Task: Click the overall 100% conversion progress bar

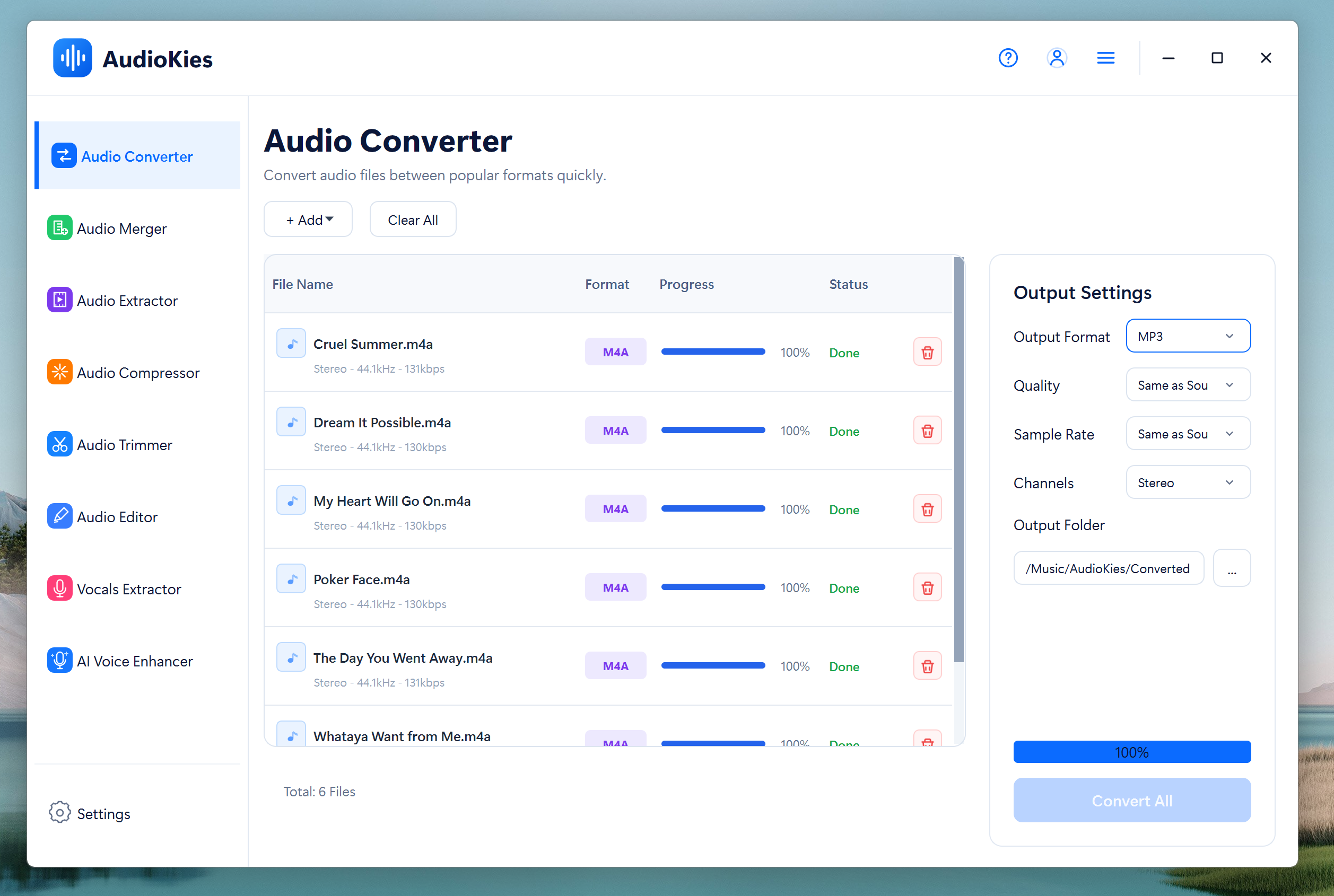Action: tap(1132, 752)
